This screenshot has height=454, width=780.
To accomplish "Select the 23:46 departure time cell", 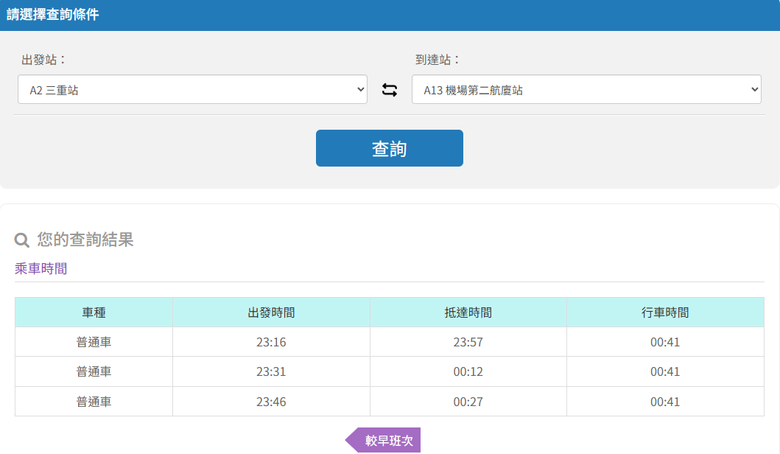I will pos(271,402).
